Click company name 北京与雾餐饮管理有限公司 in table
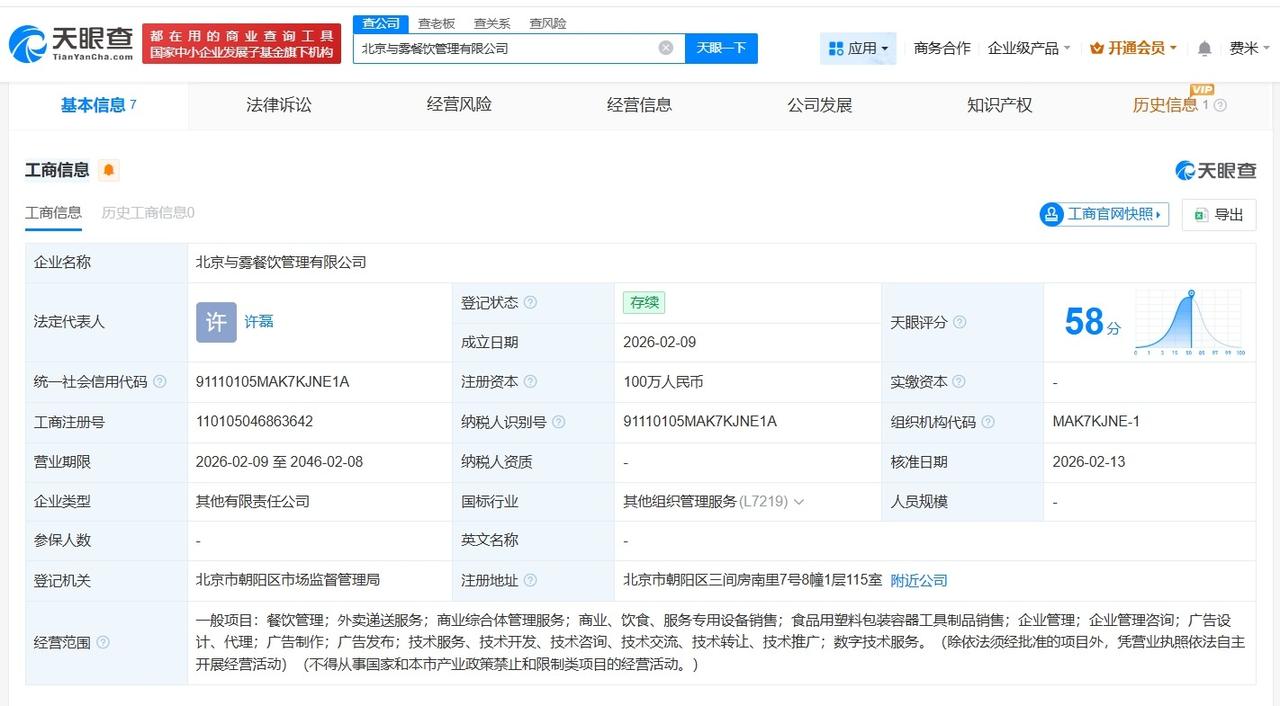The height and width of the screenshot is (706, 1280). [281, 262]
